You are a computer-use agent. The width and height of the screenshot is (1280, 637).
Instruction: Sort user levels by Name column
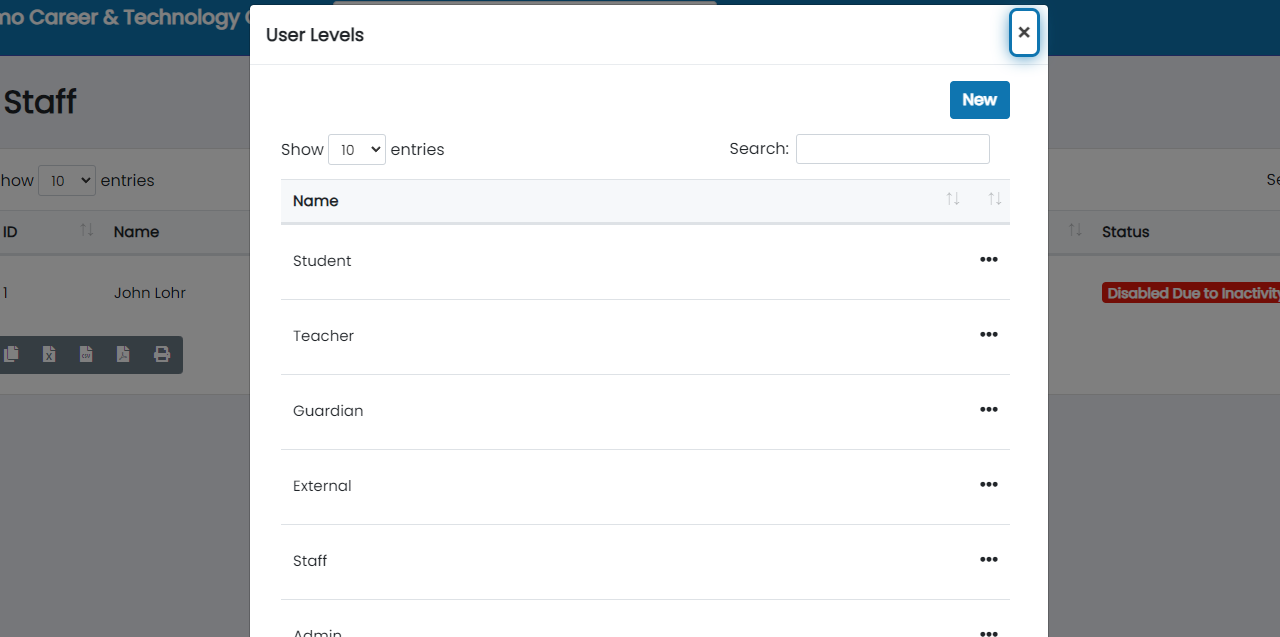pyautogui.click(x=316, y=201)
